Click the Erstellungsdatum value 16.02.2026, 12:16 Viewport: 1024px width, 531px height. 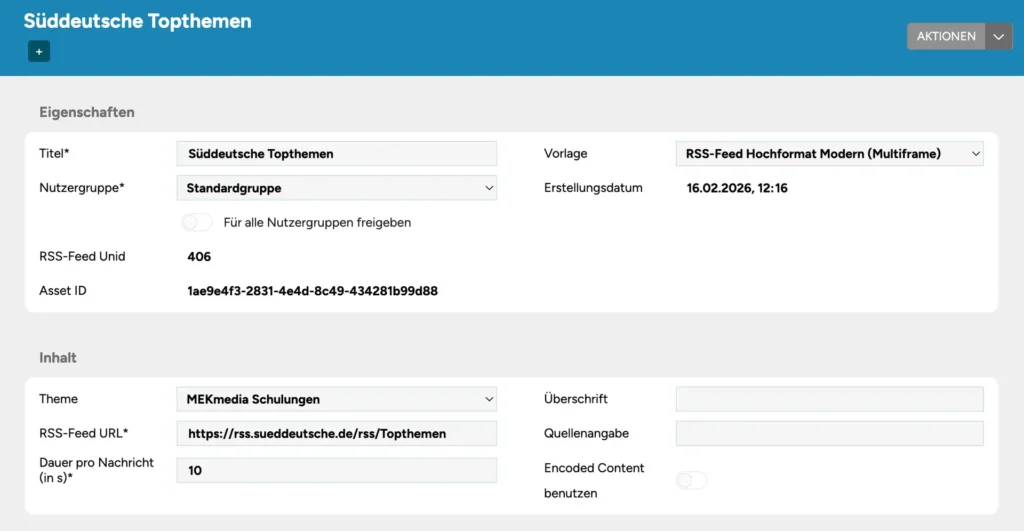point(737,188)
